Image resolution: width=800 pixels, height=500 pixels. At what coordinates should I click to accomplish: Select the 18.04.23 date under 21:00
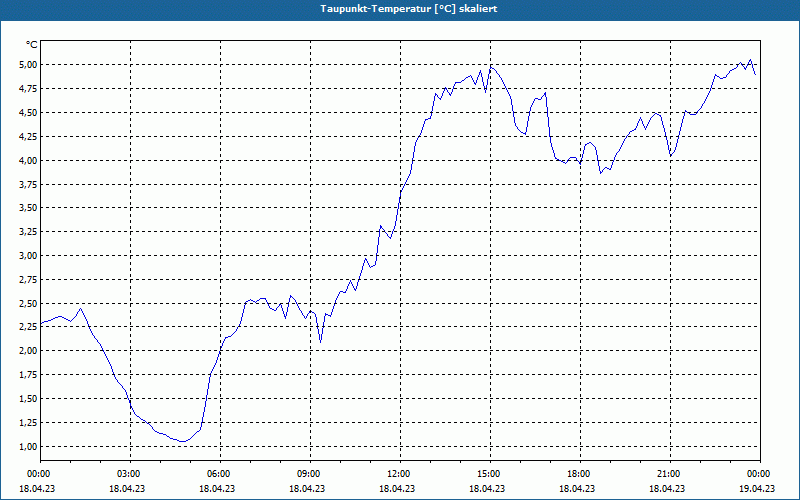tap(667, 489)
